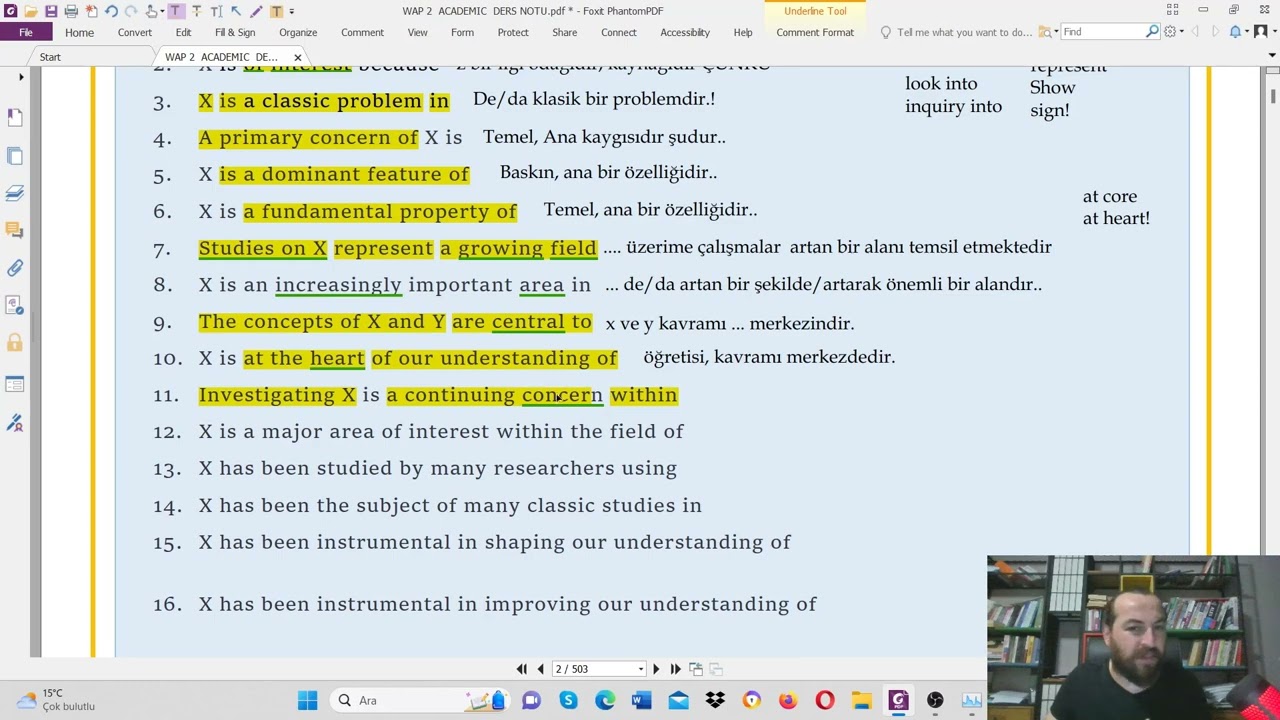The width and height of the screenshot is (1280, 720).
Task: Undo the last action
Action: pyautogui.click(x=111, y=11)
